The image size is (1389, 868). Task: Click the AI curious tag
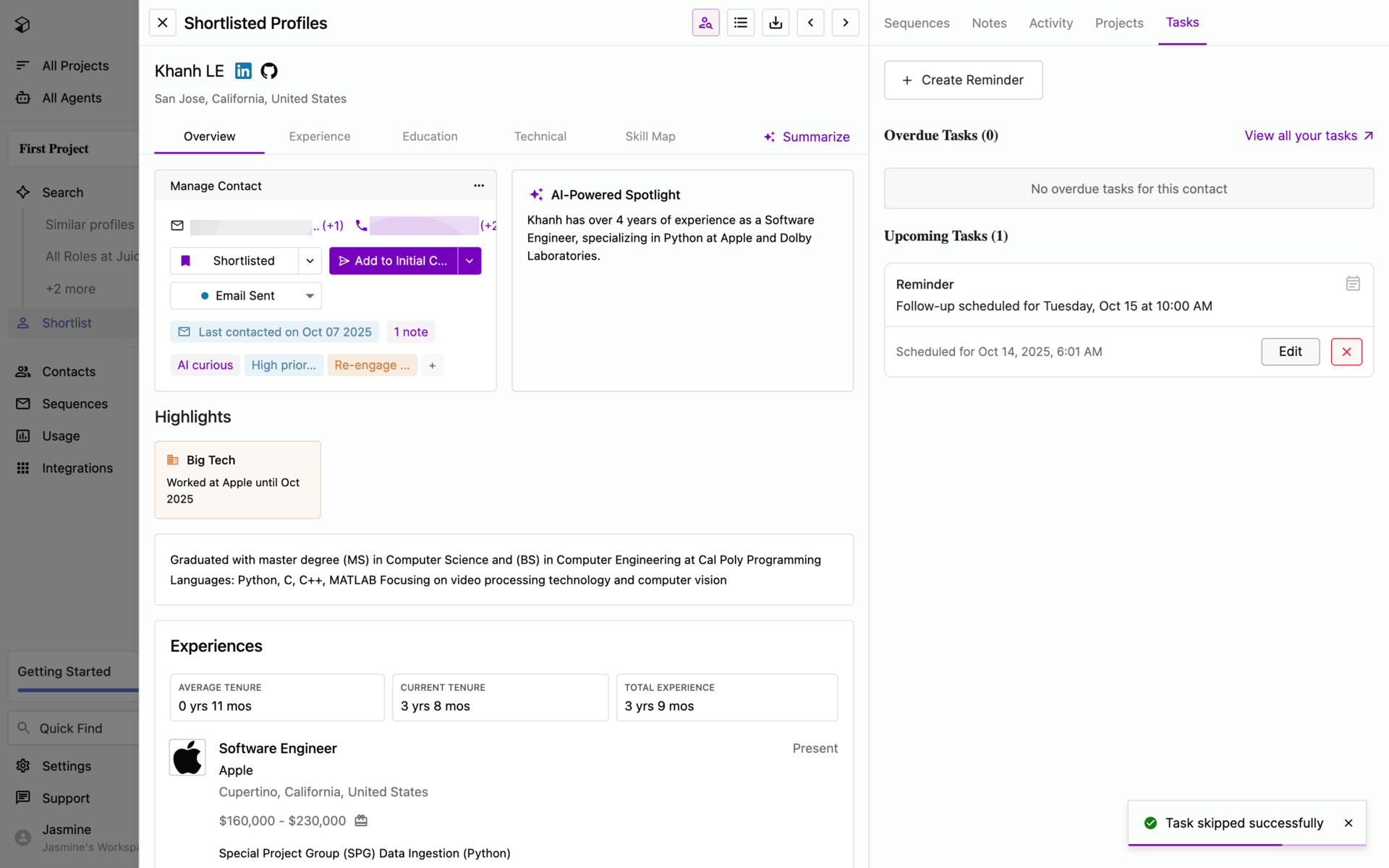205,365
